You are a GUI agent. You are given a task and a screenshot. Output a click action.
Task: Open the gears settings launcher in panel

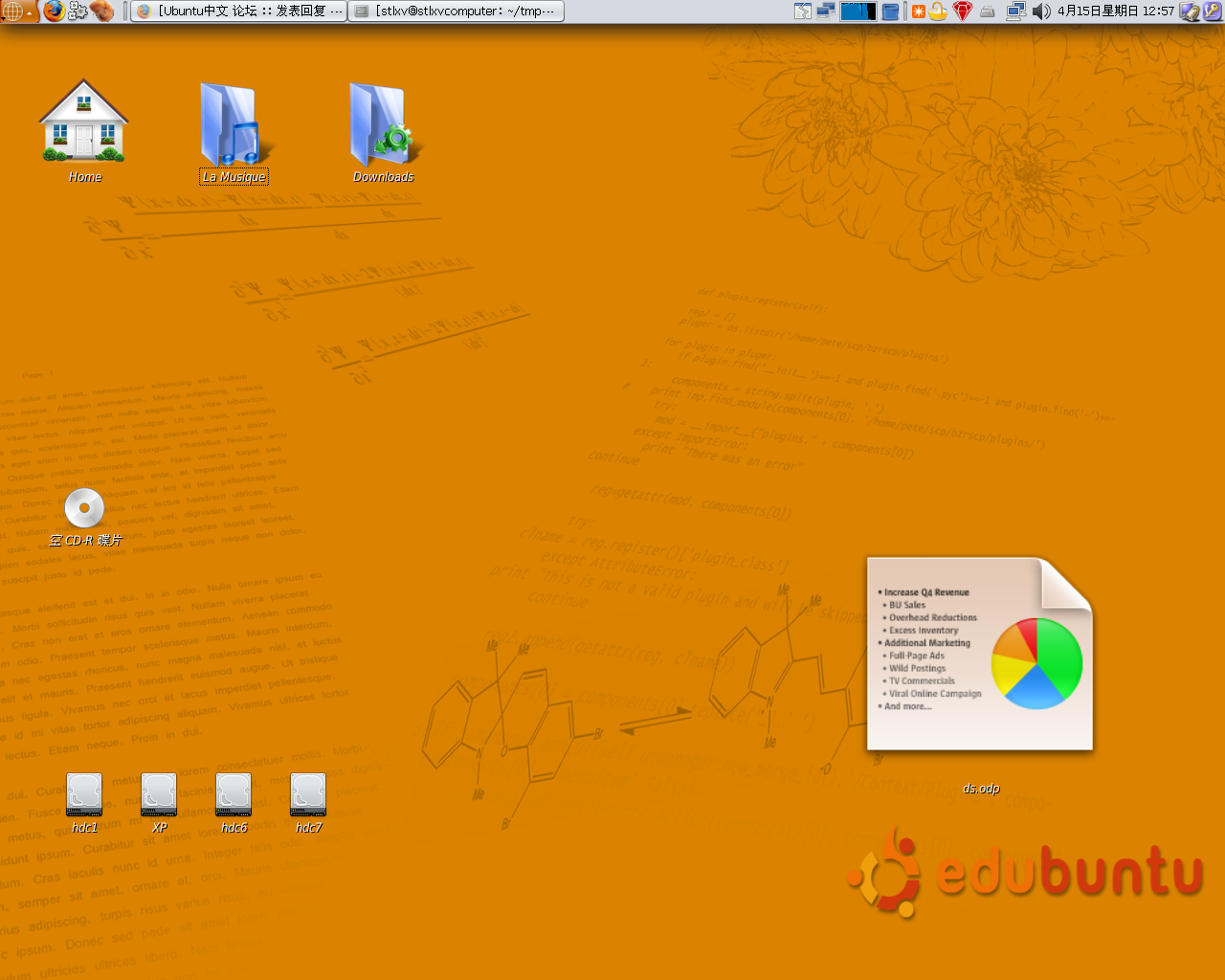(78, 11)
